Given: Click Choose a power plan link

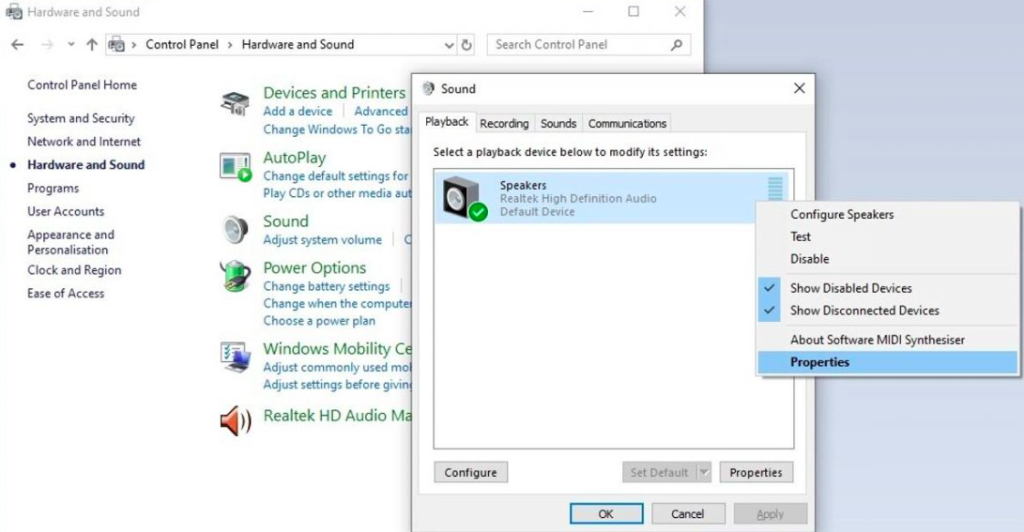Looking at the screenshot, I should [x=319, y=321].
